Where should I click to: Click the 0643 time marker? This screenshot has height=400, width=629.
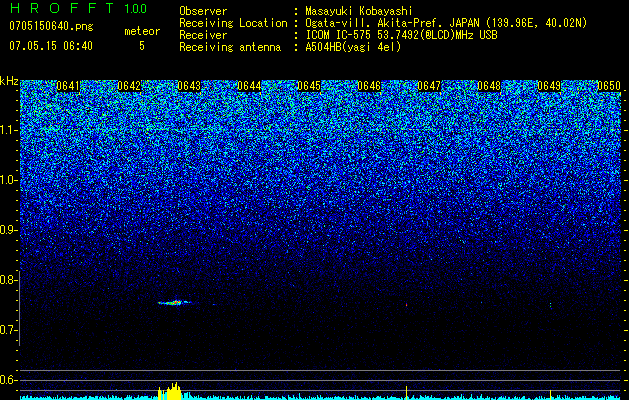[189, 86]
